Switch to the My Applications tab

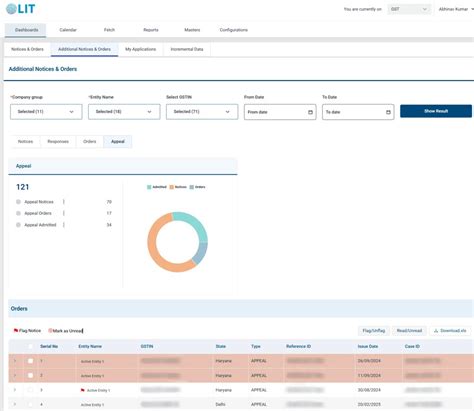click(x=140, y=49)
